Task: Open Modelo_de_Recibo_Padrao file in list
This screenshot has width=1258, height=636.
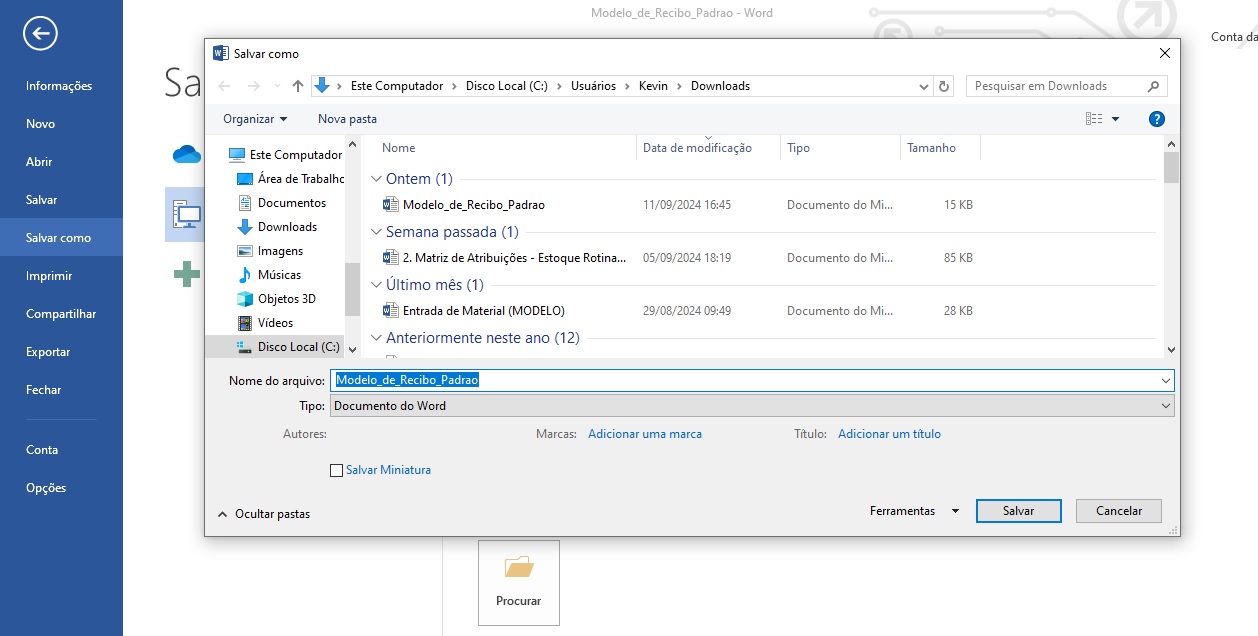Action: (x=473, y=205)
